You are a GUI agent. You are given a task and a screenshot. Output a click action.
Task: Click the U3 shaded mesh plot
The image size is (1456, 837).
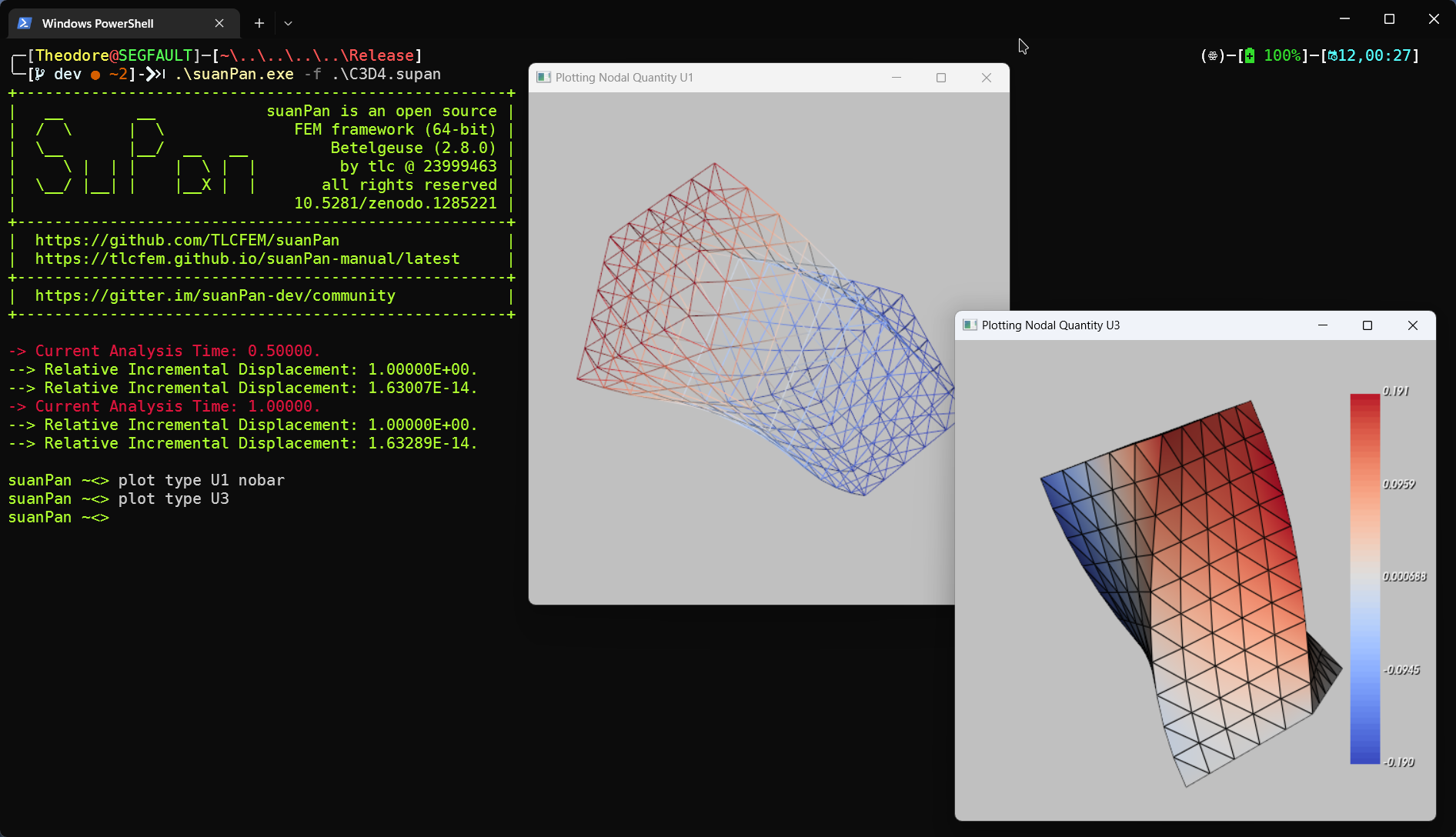pyautogui.click(x=1191, y=592)
